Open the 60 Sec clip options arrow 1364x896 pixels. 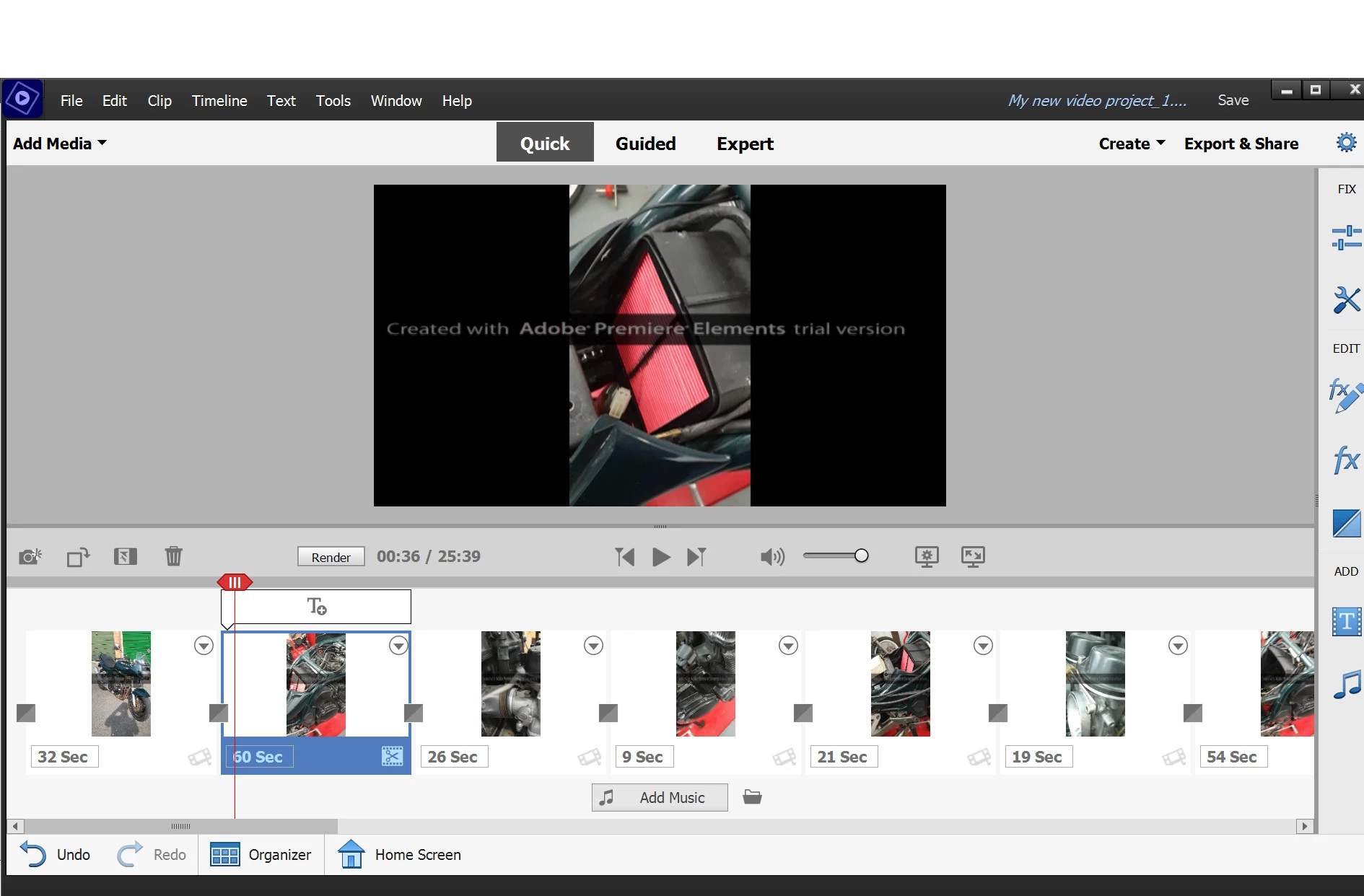point(398,646)
